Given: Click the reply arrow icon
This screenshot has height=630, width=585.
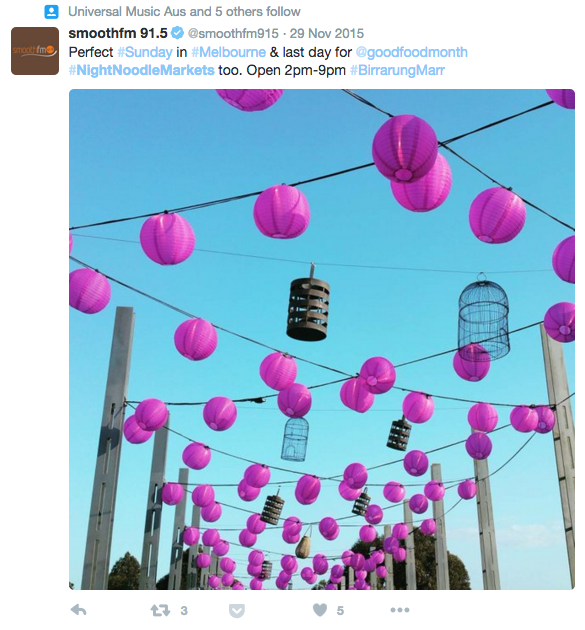Looking at the screenshot, I should [79, 610].
